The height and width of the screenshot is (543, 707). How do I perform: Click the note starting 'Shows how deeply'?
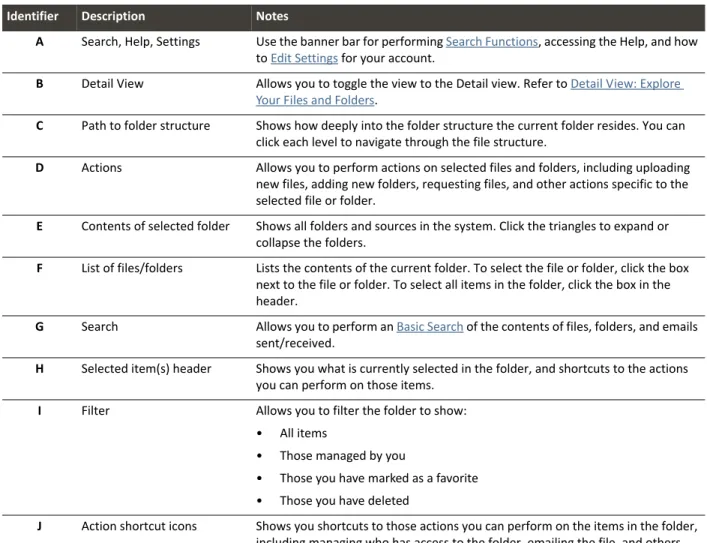pyautogui.click(x=470, y=134)
